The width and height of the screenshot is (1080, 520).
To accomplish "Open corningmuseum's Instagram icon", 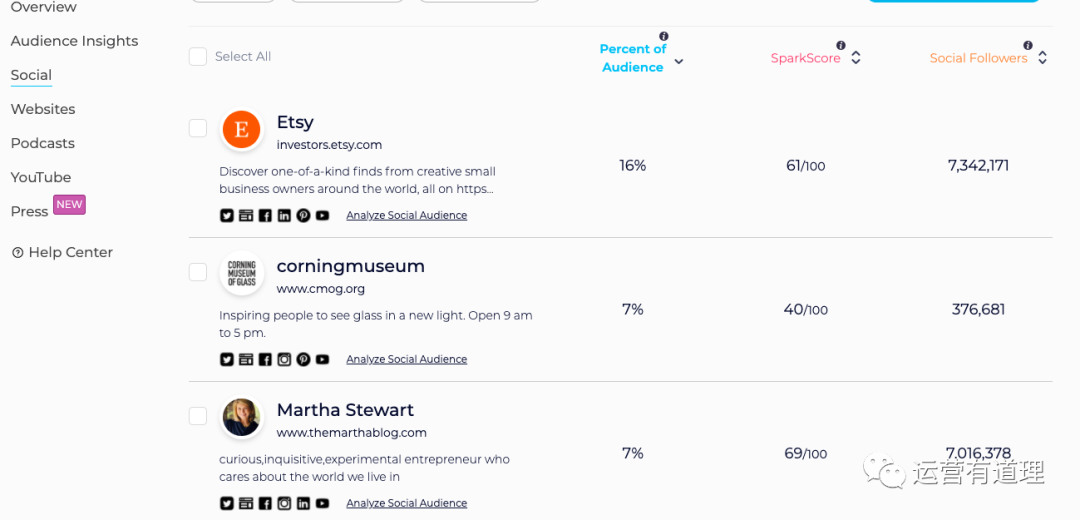I will point(284,359).
